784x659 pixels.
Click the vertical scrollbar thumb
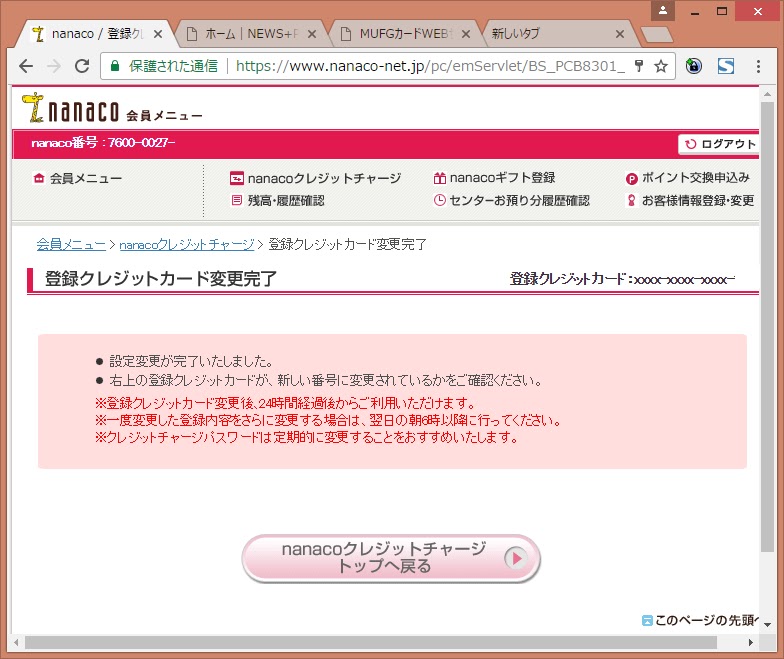[767, 327]
